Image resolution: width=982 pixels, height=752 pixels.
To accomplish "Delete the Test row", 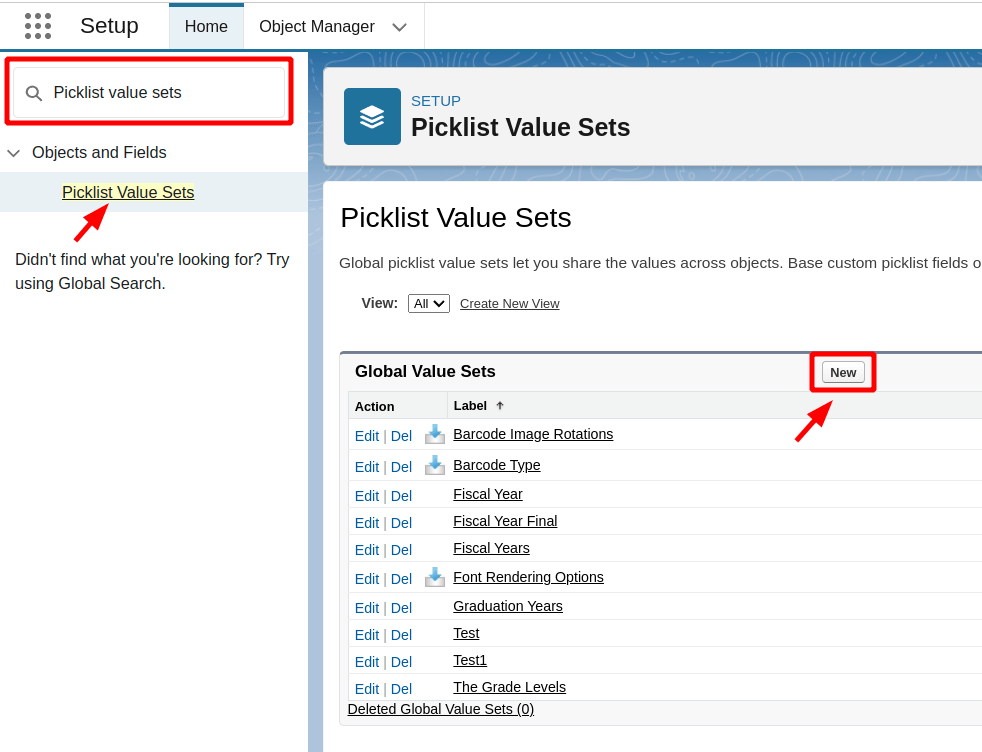I will 401,635.
